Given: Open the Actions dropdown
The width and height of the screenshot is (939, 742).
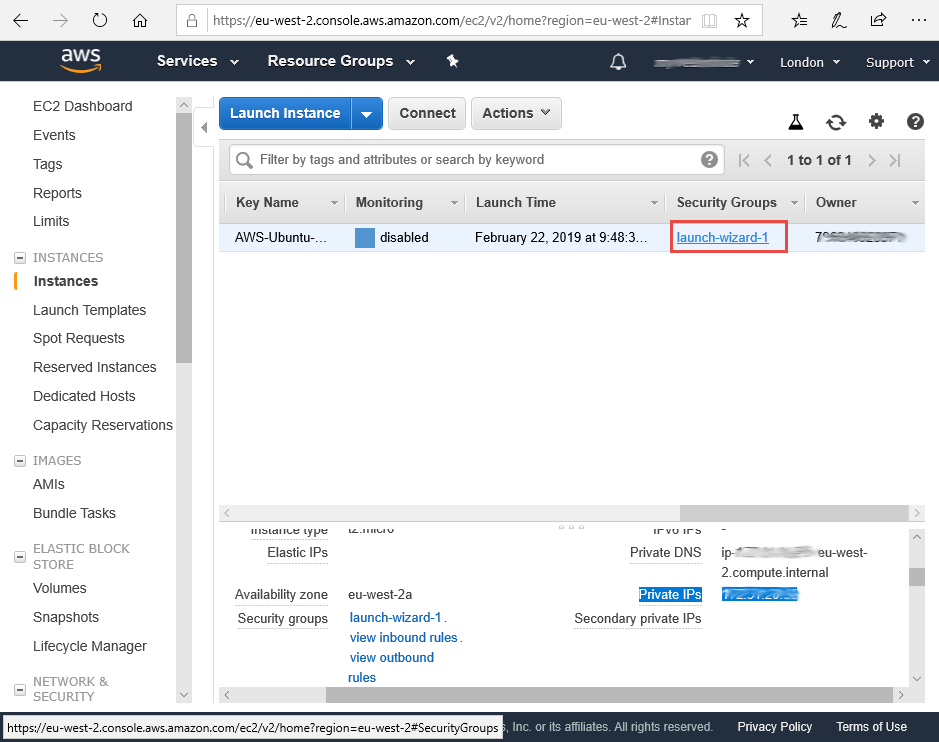Looking at the screenshot, I should click(516, 113).
